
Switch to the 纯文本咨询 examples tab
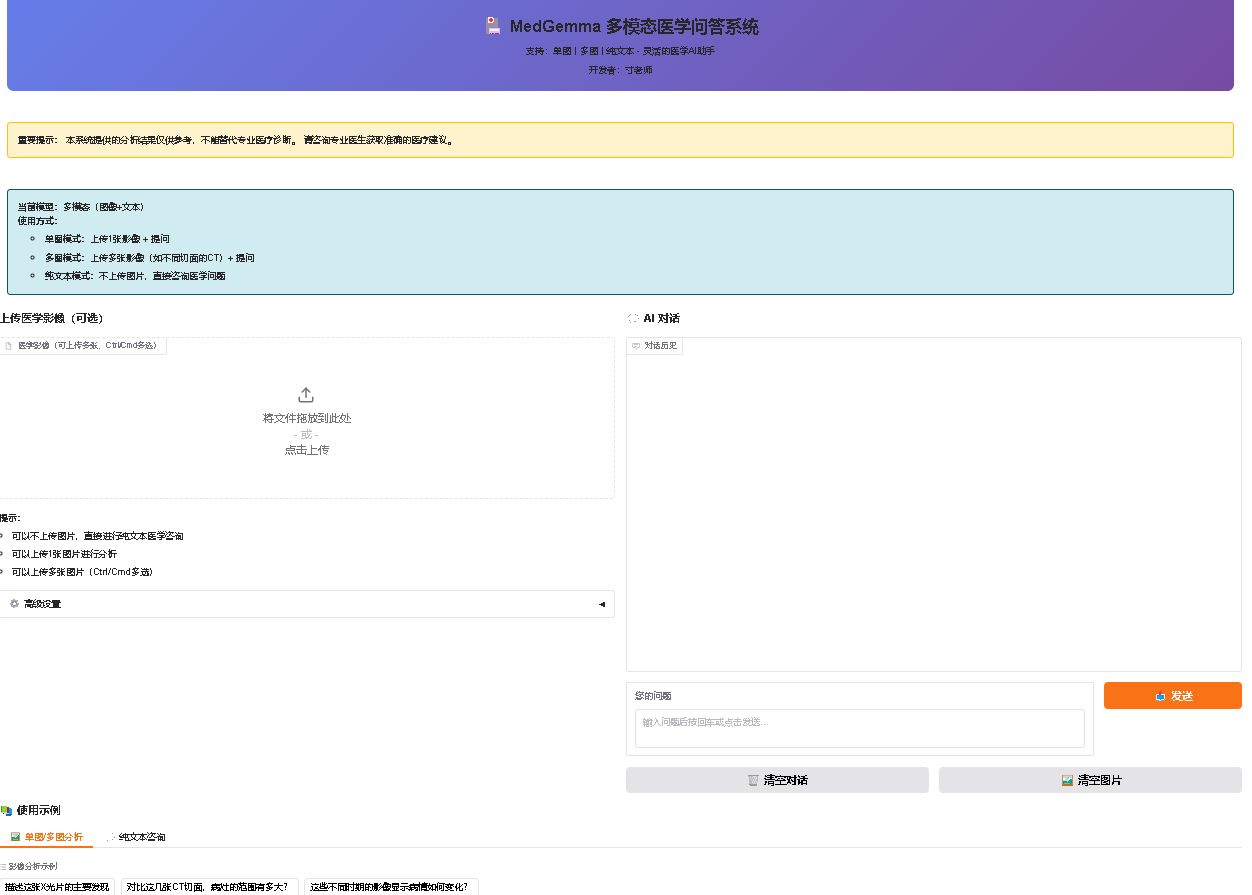138,836
